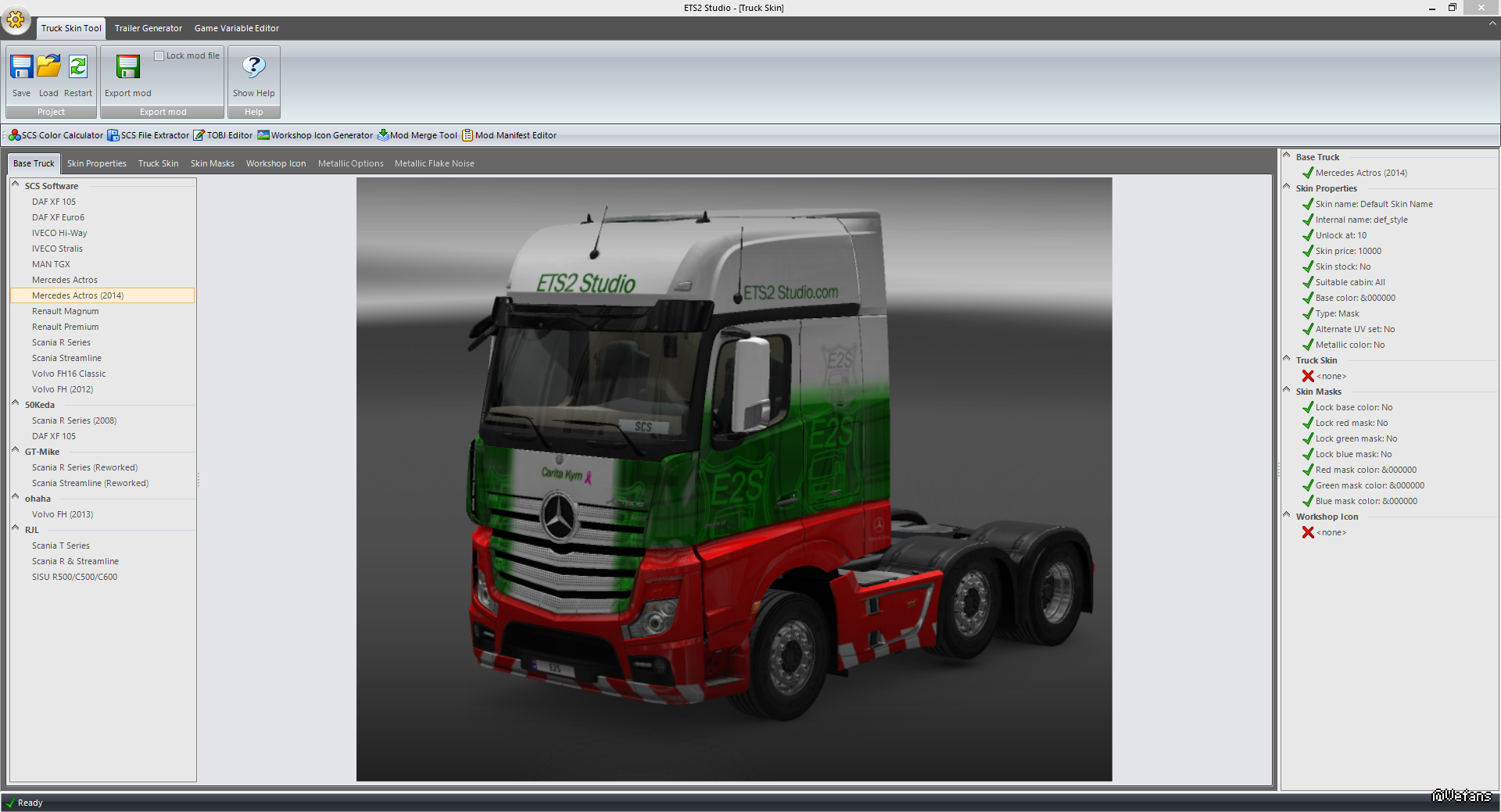Click the Export mod icon

[x=128, y=67]
